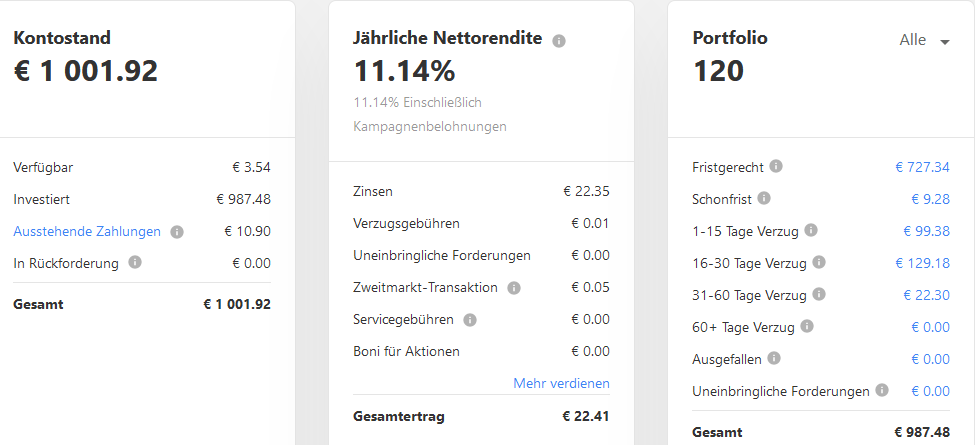Image resolution: width=975 pixels, height=445 pixels.
Task: Click info icon next to Servicegebühren
Action: (x=470, y=320)
